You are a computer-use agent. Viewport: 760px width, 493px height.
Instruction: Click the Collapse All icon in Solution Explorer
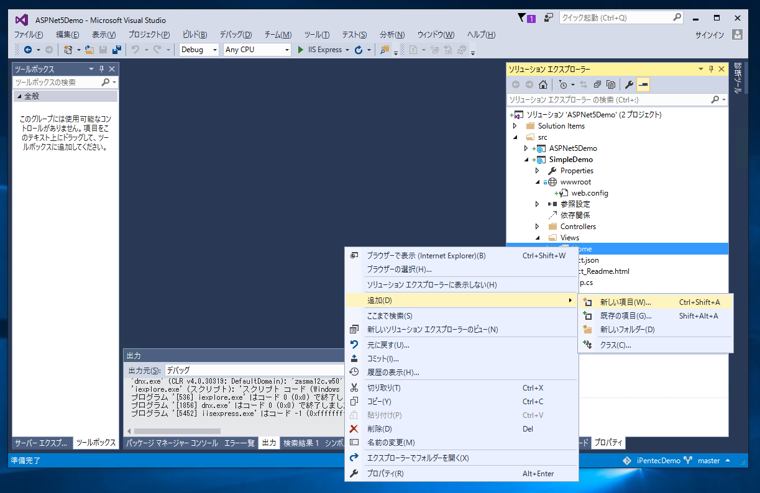coord(597,84)
